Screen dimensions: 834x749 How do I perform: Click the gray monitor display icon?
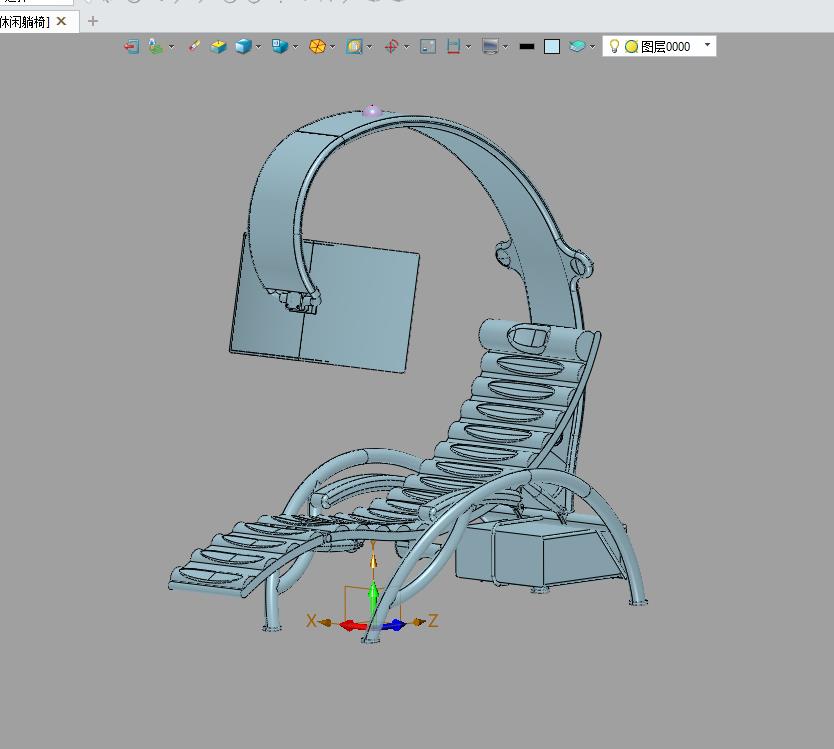click(x=490, y=47)
